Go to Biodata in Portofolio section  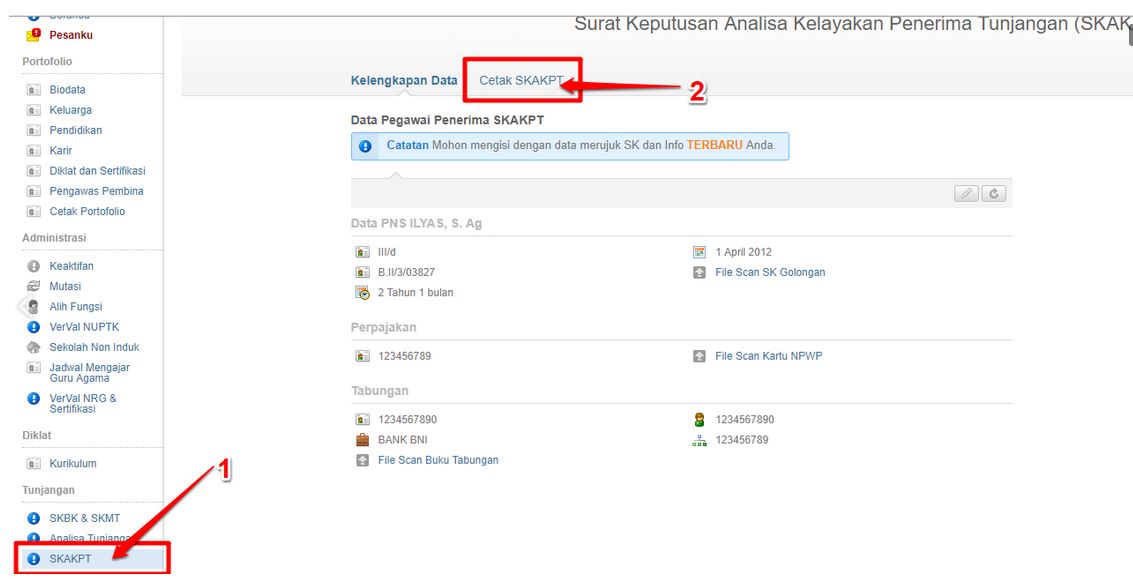pos(67,90)
